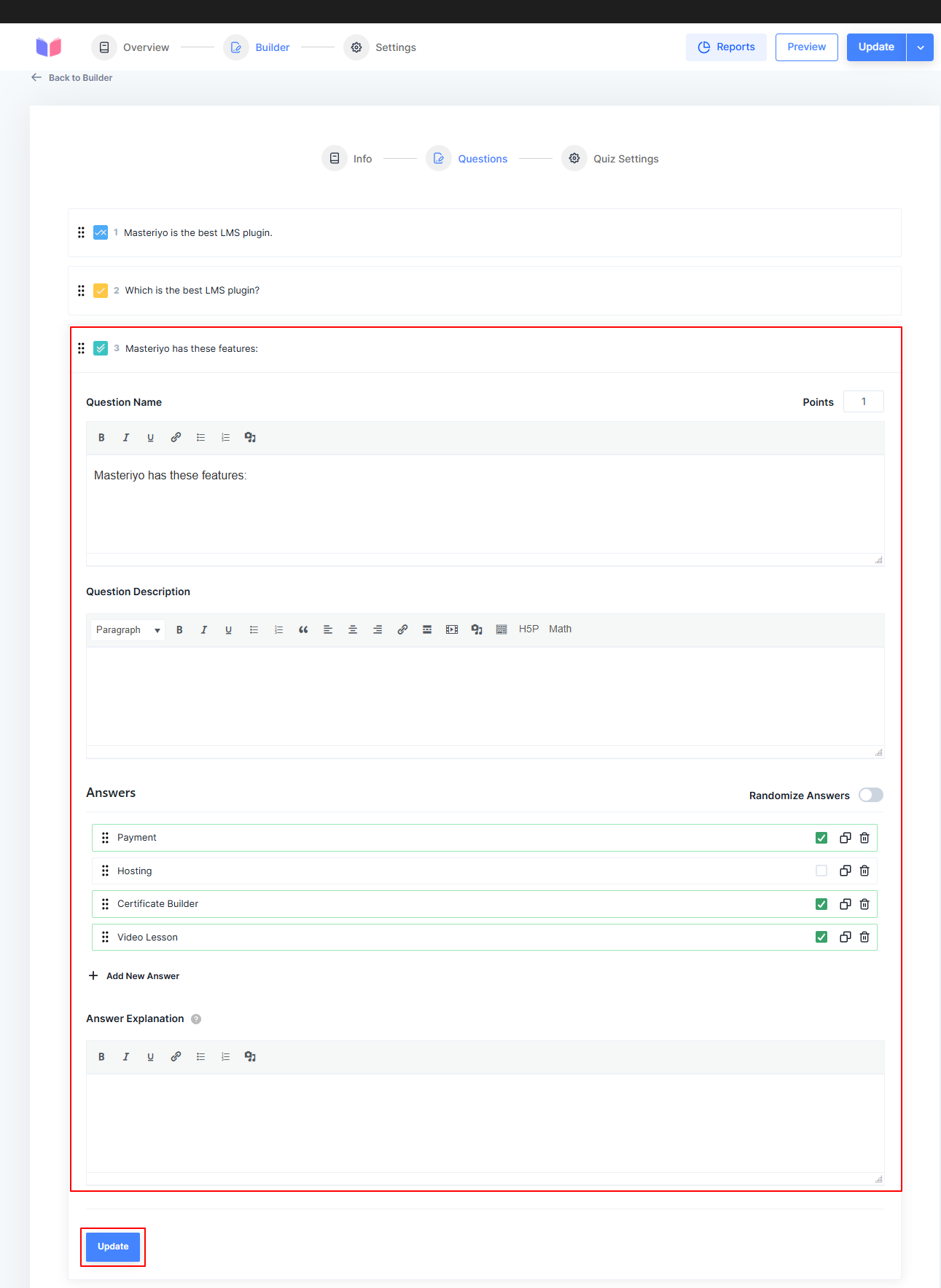Center align text in Question Description
941x1288 pixels.
353,630
